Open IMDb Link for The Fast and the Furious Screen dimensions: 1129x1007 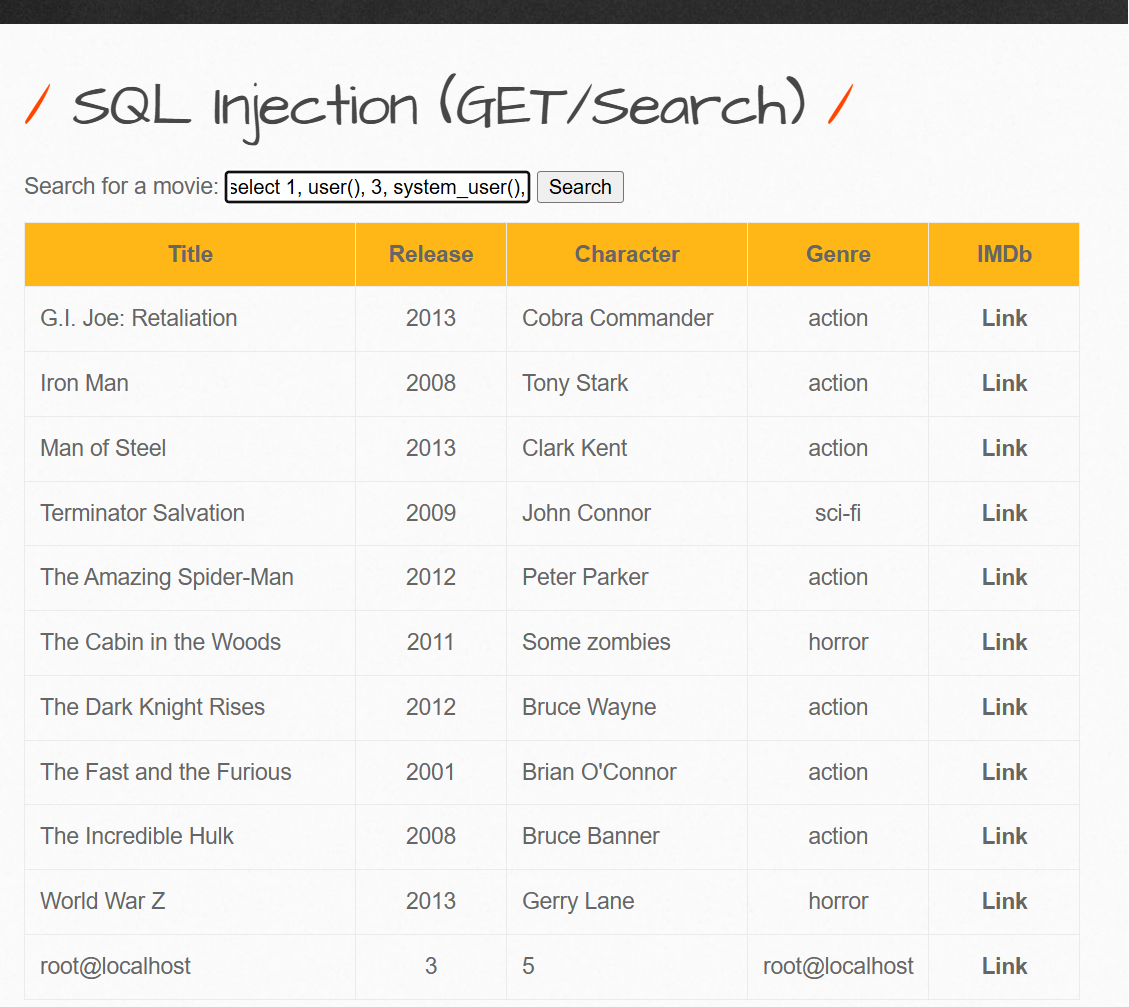pyautogui.click(x=1004, y=772)
